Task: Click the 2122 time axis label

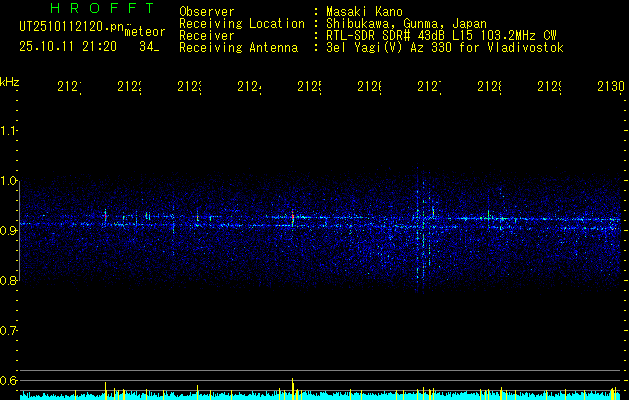Action: pyautogui.click(x=129, y=87)
